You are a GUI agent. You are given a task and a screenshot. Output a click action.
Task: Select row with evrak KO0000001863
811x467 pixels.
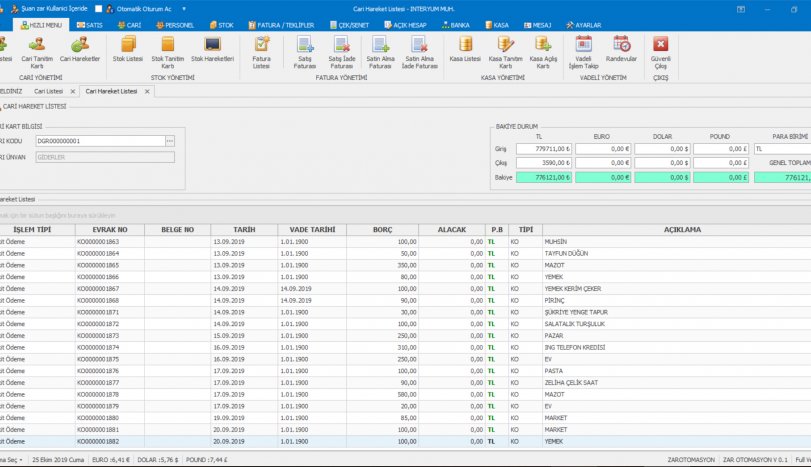(406, 242)
